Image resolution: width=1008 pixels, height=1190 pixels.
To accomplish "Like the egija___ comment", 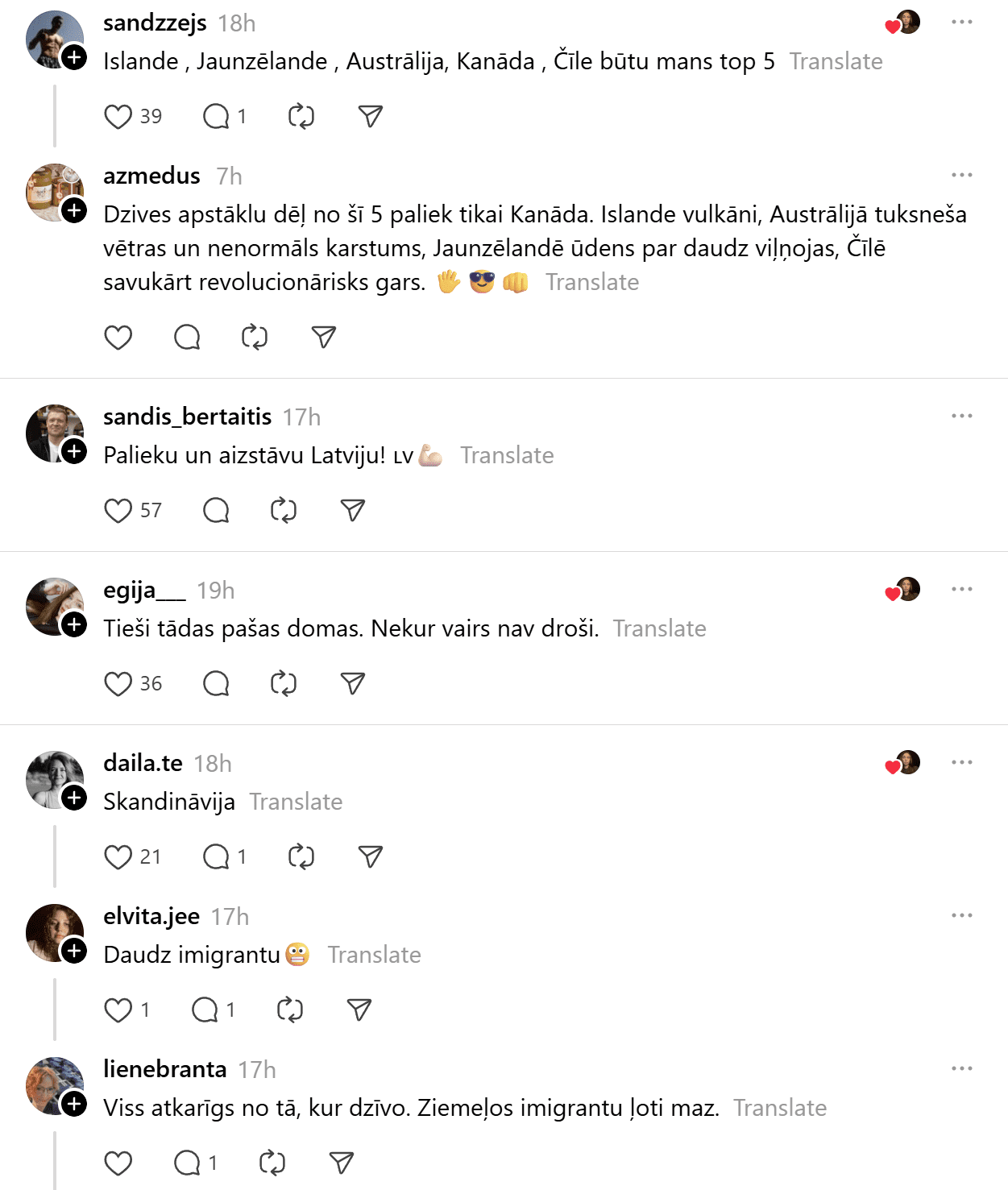I will pos(118,684).
